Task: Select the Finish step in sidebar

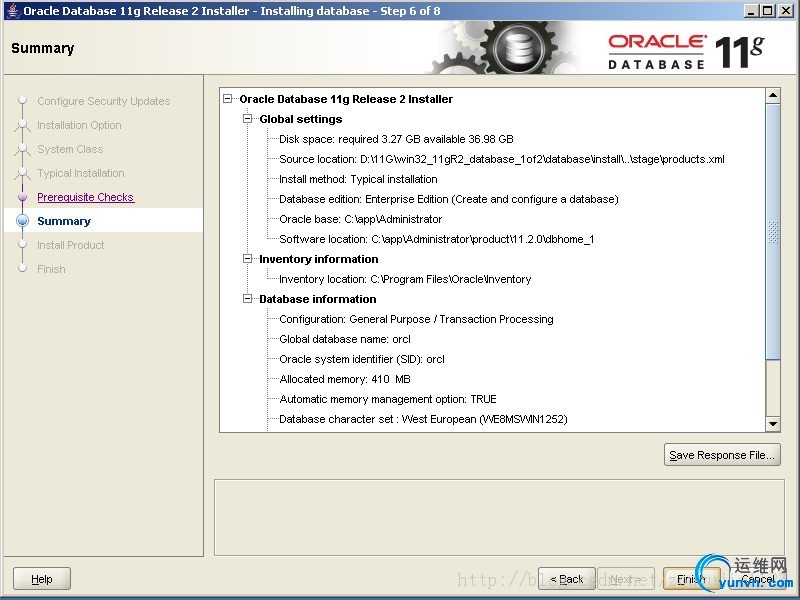Action: click(51, 269)
